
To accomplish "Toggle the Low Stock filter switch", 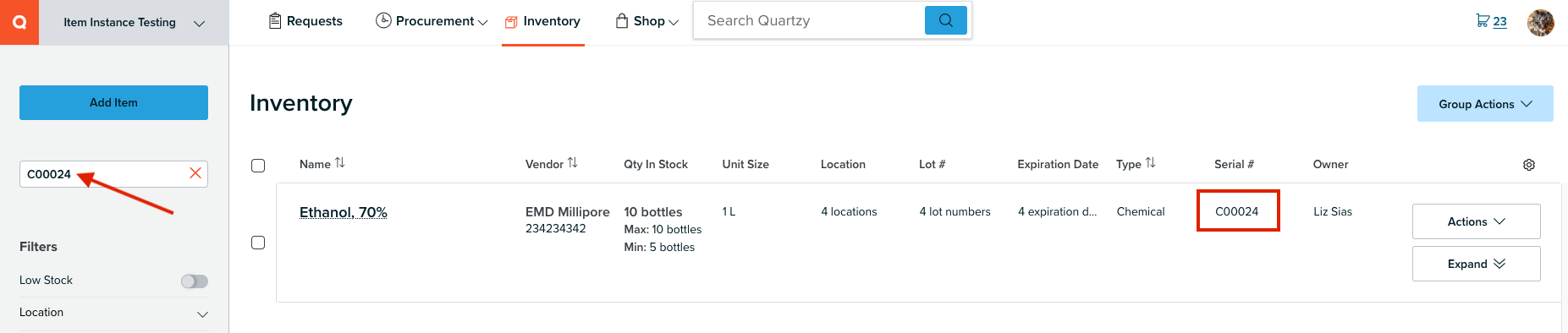I will 195,281.
